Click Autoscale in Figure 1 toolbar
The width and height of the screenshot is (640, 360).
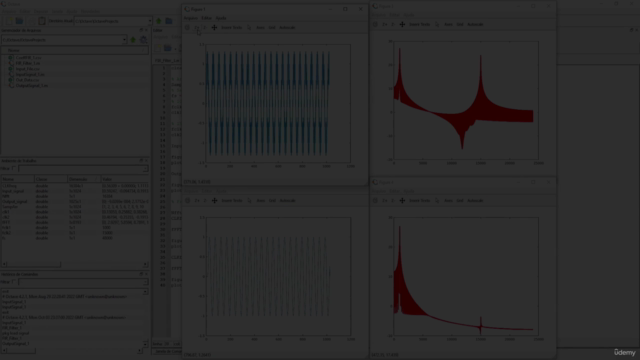(287, 28)
